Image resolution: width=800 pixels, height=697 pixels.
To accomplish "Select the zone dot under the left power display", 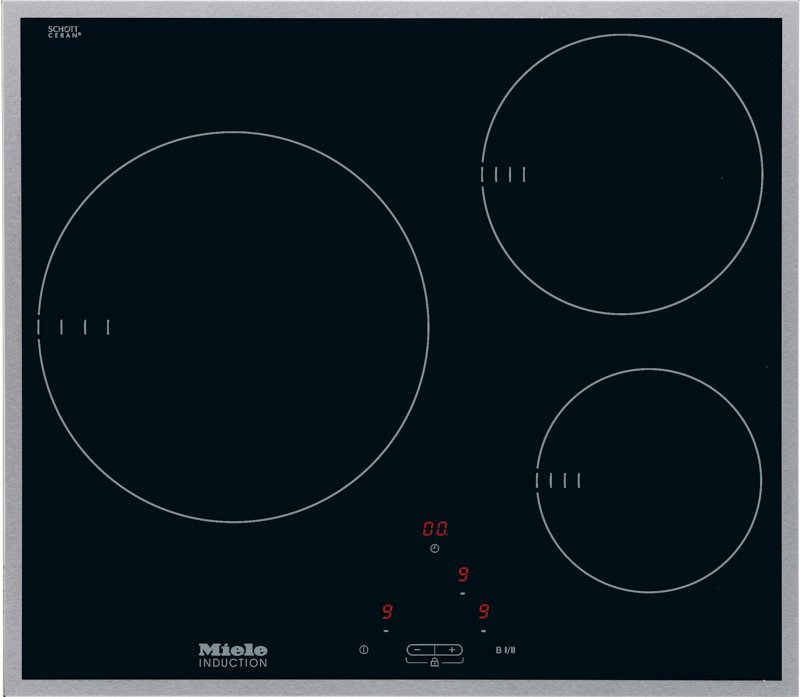I will (385, 630).
